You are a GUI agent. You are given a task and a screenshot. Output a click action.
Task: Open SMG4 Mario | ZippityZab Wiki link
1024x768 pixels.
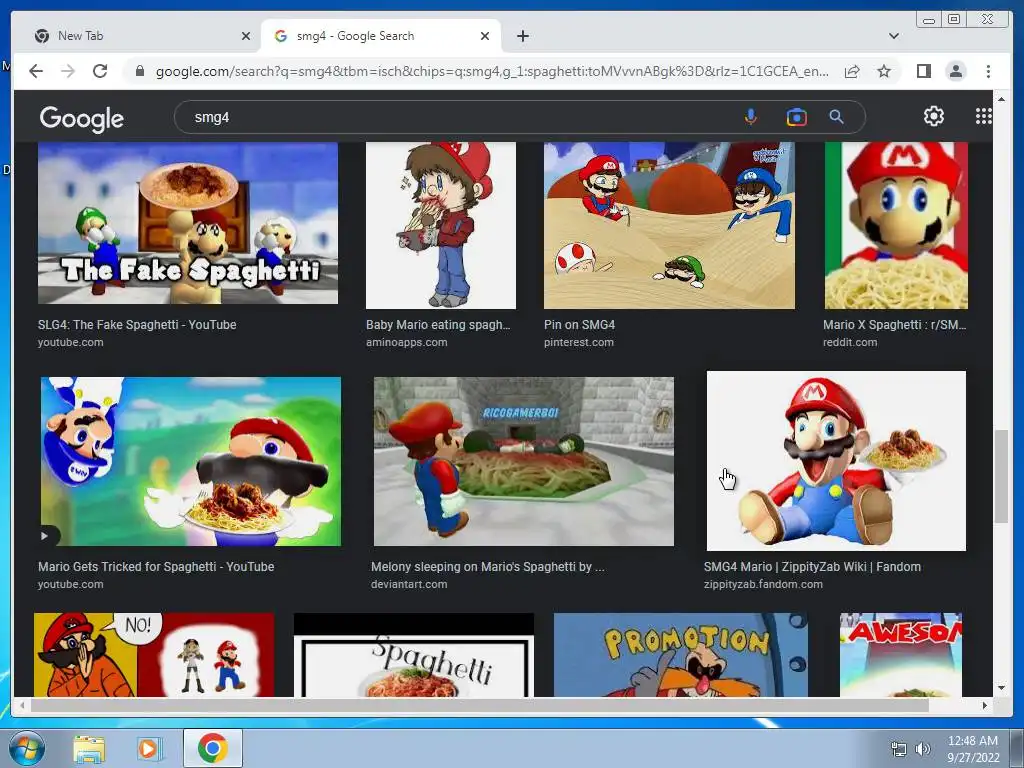[812, 567]
